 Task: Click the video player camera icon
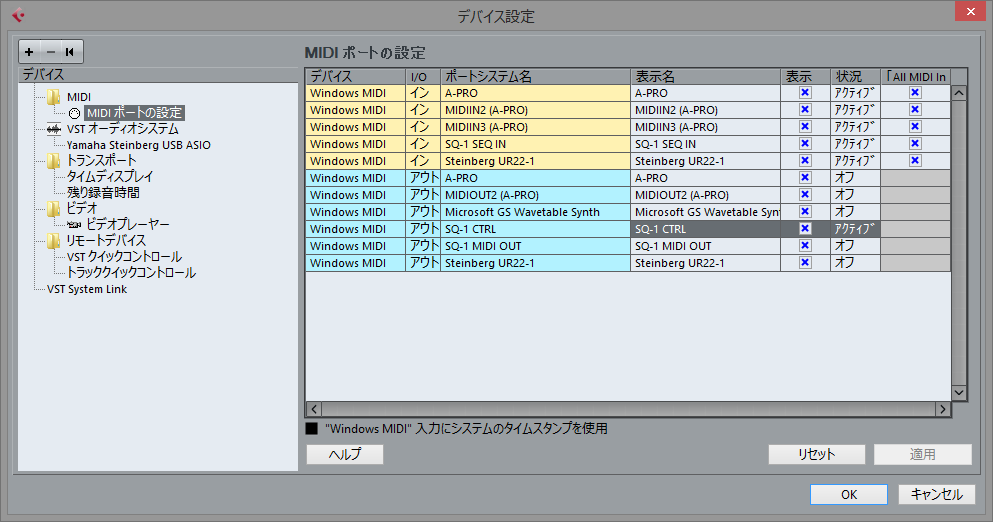(74, 225)
